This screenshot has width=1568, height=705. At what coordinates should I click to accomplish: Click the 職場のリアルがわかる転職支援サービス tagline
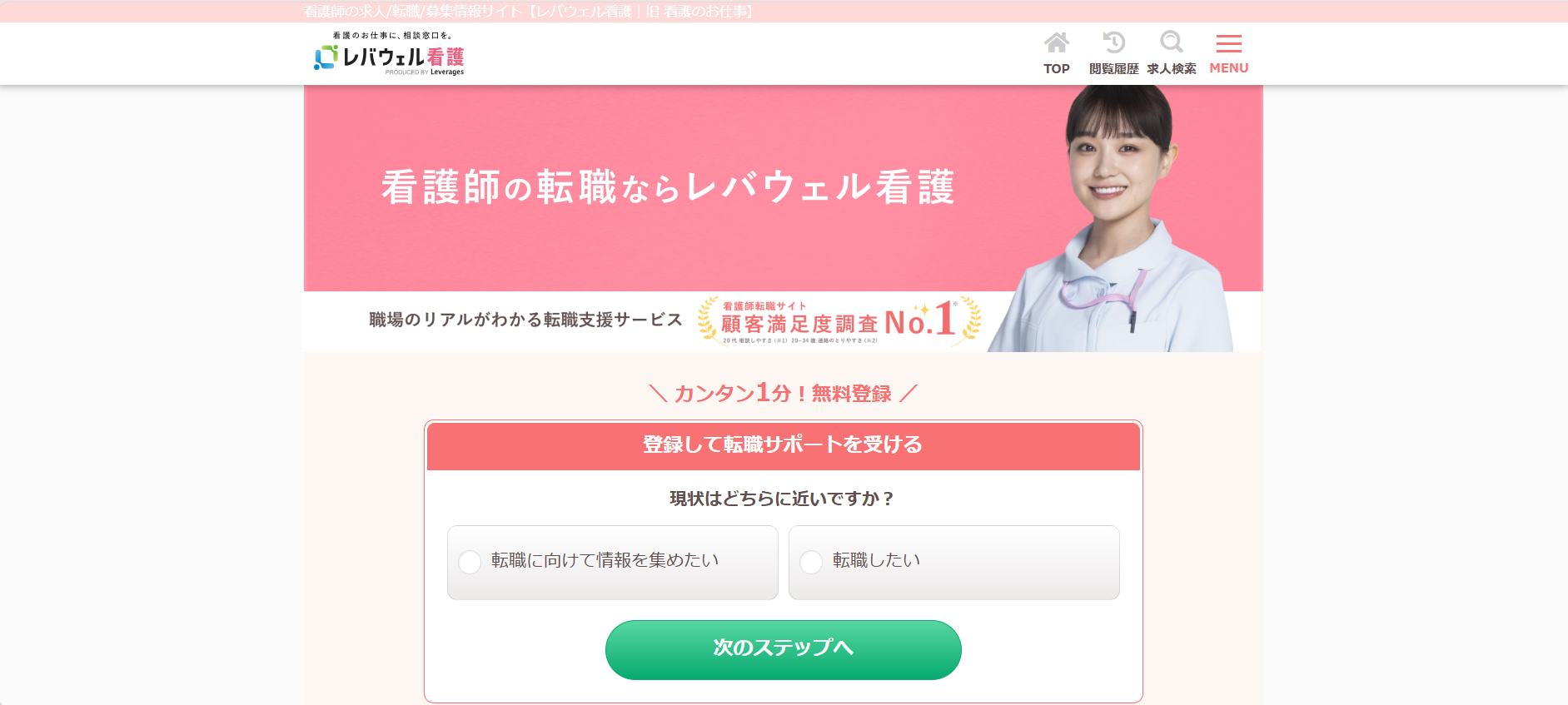525,320
